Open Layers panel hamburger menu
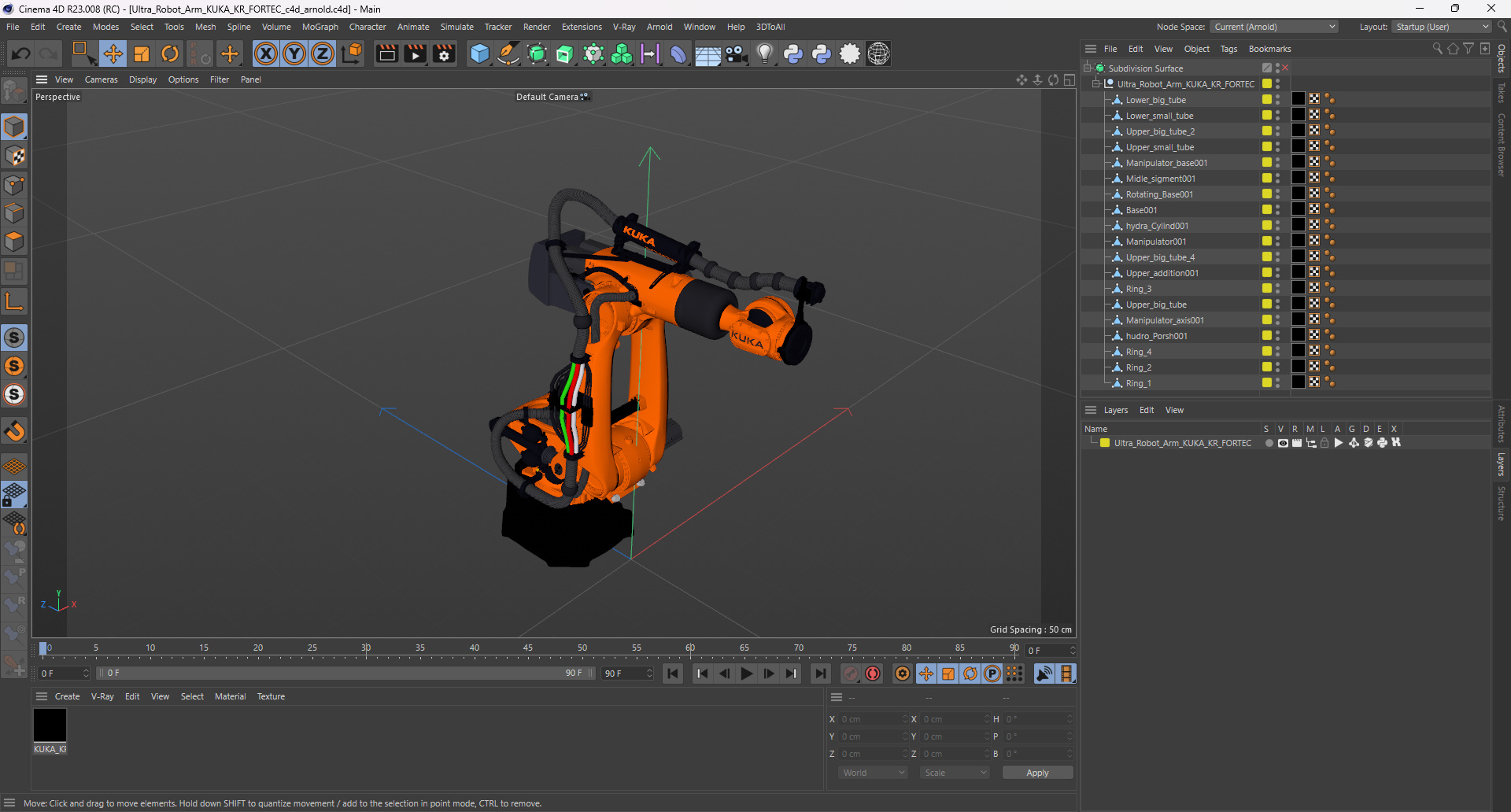This screenshot has width=1511, height=812. point(1090,410)
